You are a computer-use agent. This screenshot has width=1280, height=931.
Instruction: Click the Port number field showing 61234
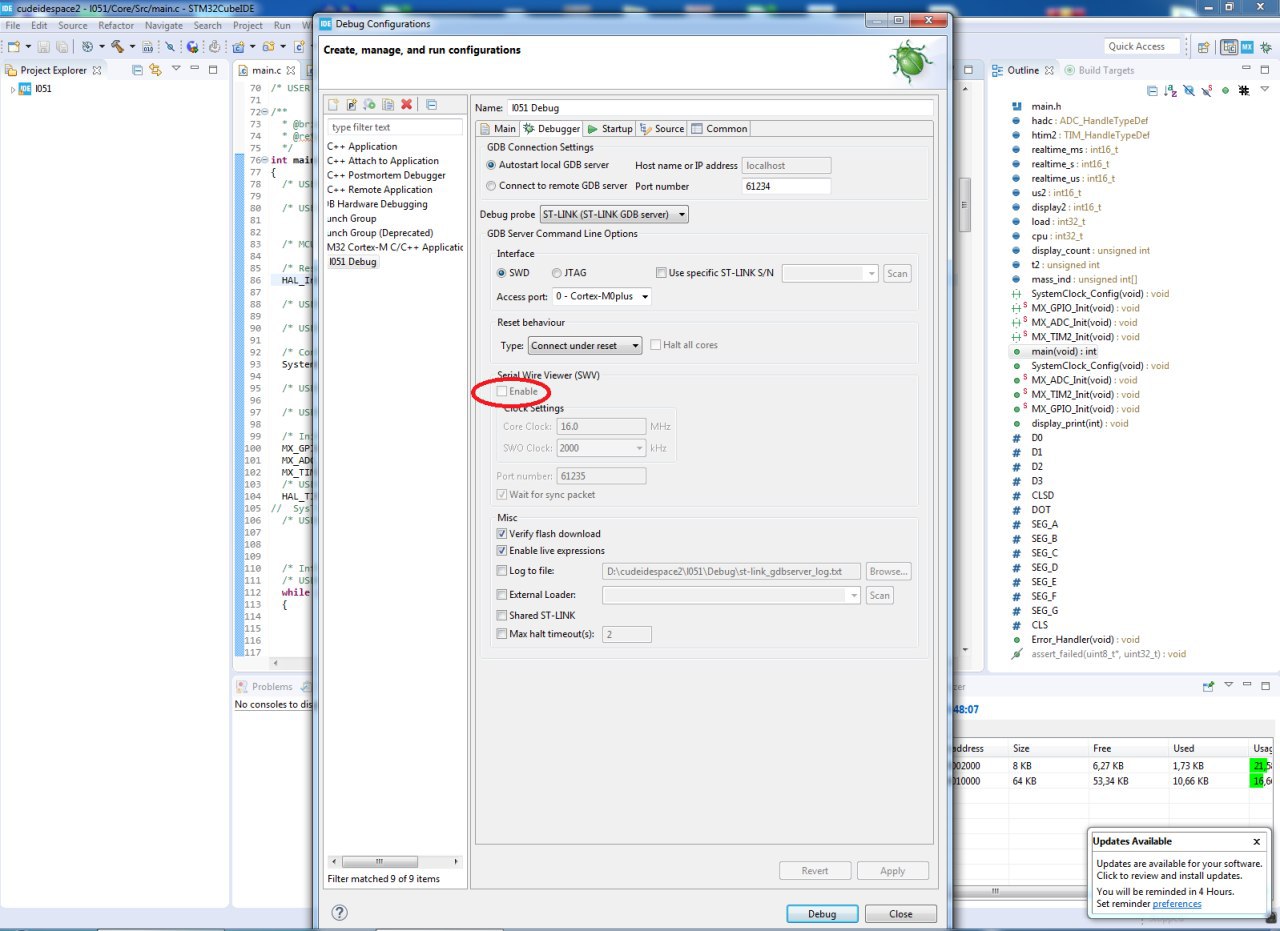(787, 186)
